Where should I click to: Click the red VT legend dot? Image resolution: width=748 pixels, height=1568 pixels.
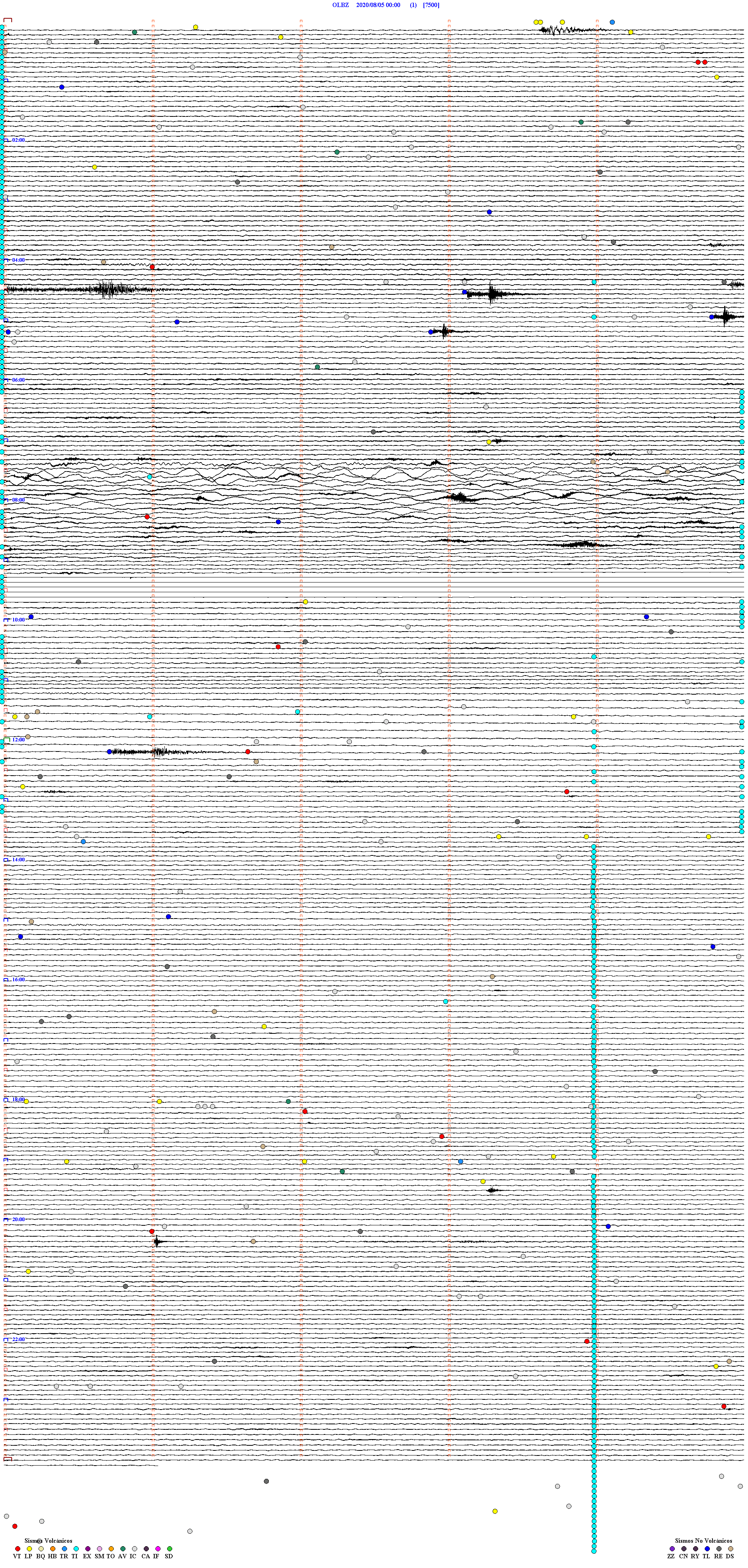(x=17, y=1549)
